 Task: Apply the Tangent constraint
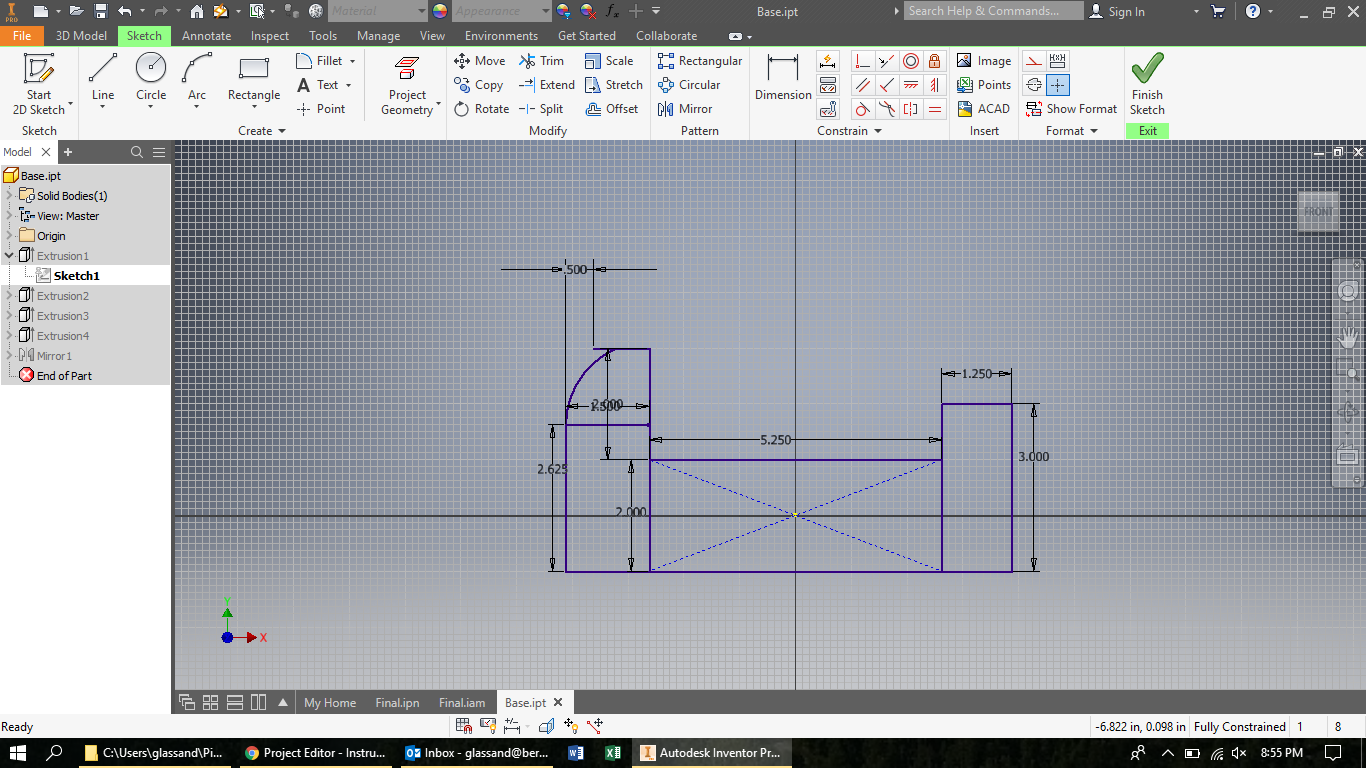coord(863,109)
